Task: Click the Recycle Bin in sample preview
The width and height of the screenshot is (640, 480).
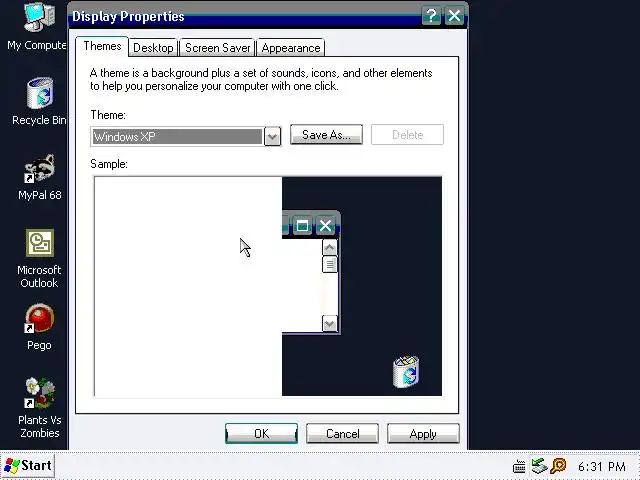Action: [406, 371]
